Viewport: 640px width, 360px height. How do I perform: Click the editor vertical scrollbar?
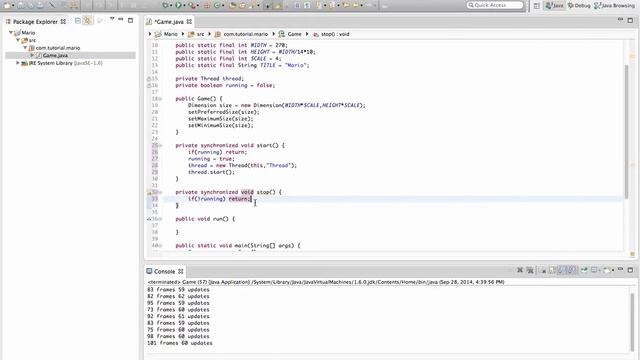click(626, 131)
